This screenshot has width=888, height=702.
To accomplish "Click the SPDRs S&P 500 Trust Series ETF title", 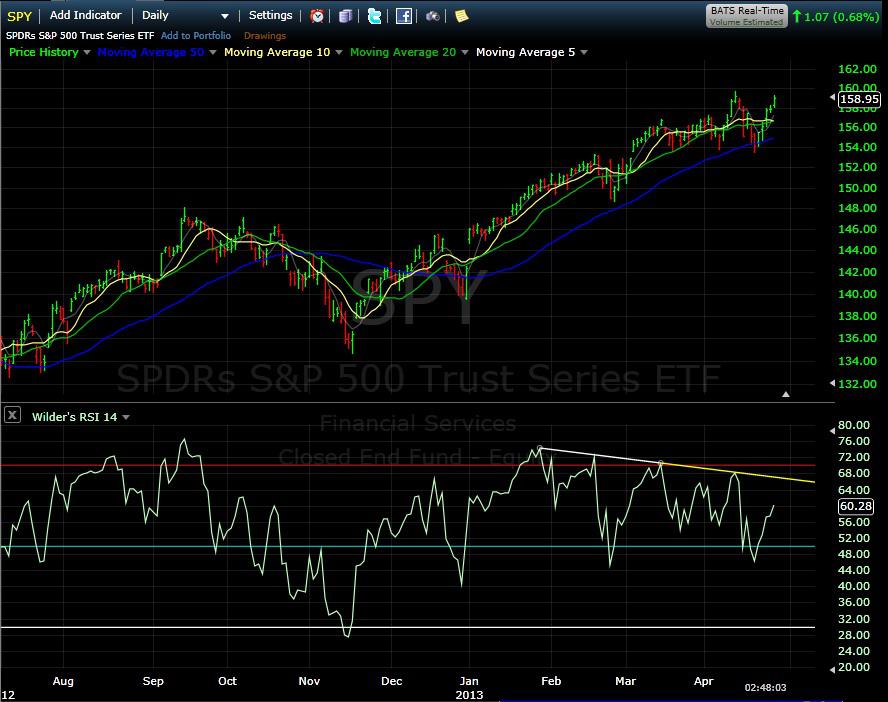I will (x=80, y=36).
